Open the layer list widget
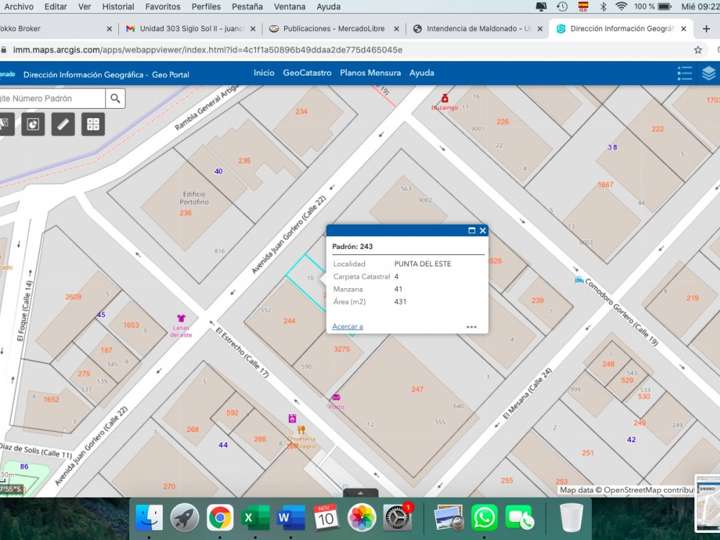Image resolution: width=720 pixels, height=540 pixels. 709,73
